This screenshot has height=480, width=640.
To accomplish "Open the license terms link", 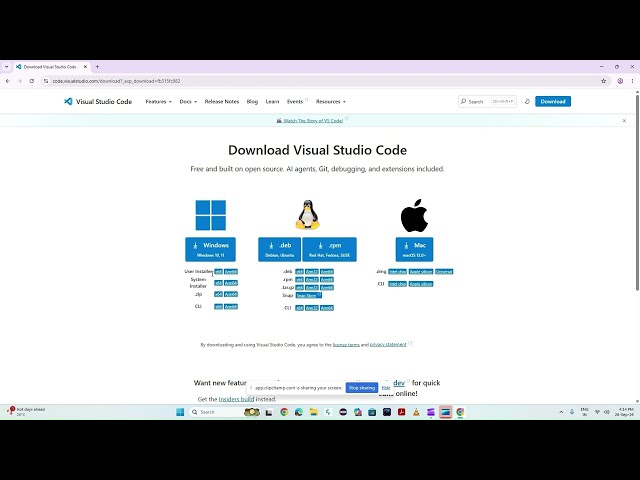I will (x=346, y=345).
